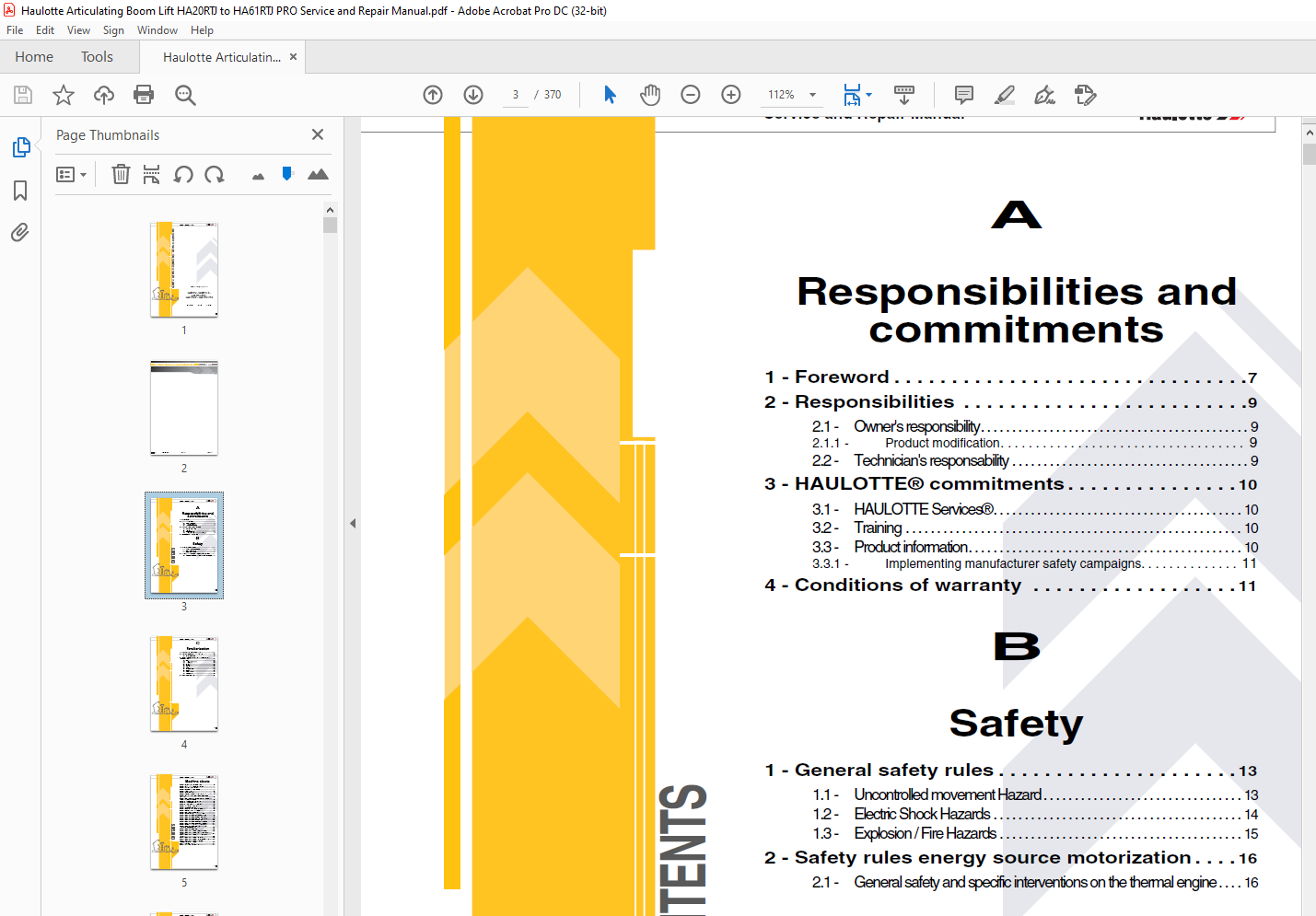
Task: Select page 3 thumbnail
Action: point(184,546)
